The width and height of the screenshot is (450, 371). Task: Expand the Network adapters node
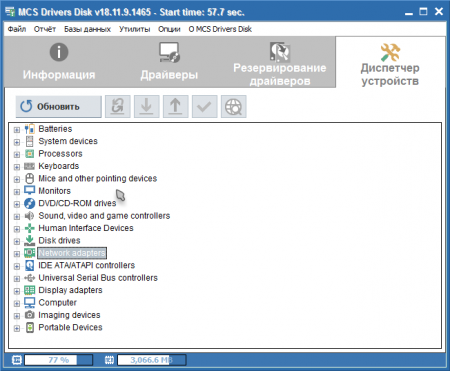pyautogui.click(x=17, y=254)
